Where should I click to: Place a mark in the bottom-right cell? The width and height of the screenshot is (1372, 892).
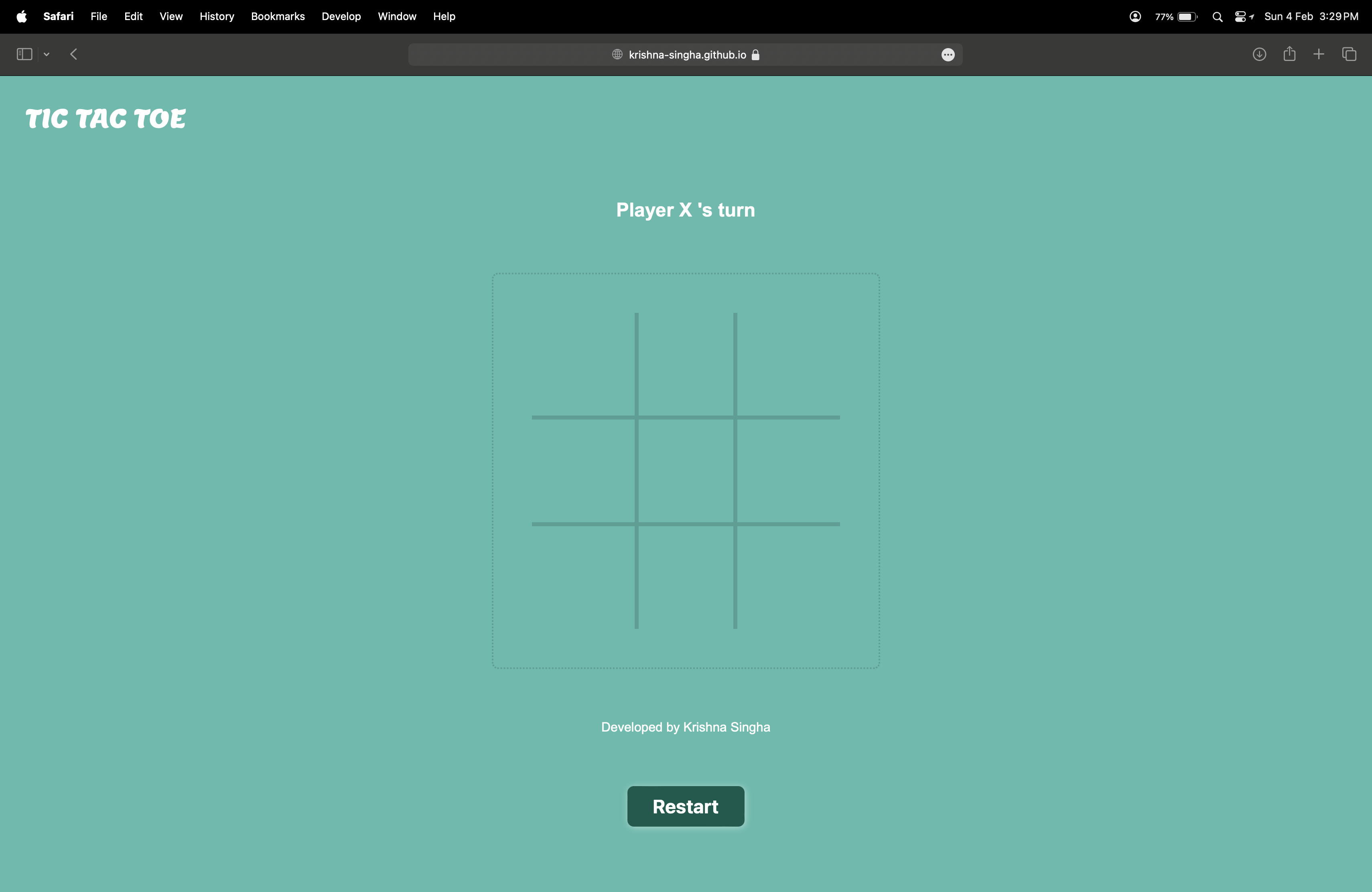[787, 576]
